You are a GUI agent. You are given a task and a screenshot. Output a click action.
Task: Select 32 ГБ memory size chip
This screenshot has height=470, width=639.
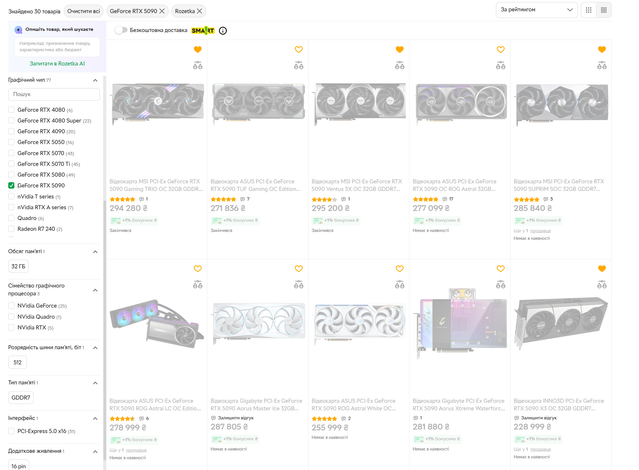[18, 267]
